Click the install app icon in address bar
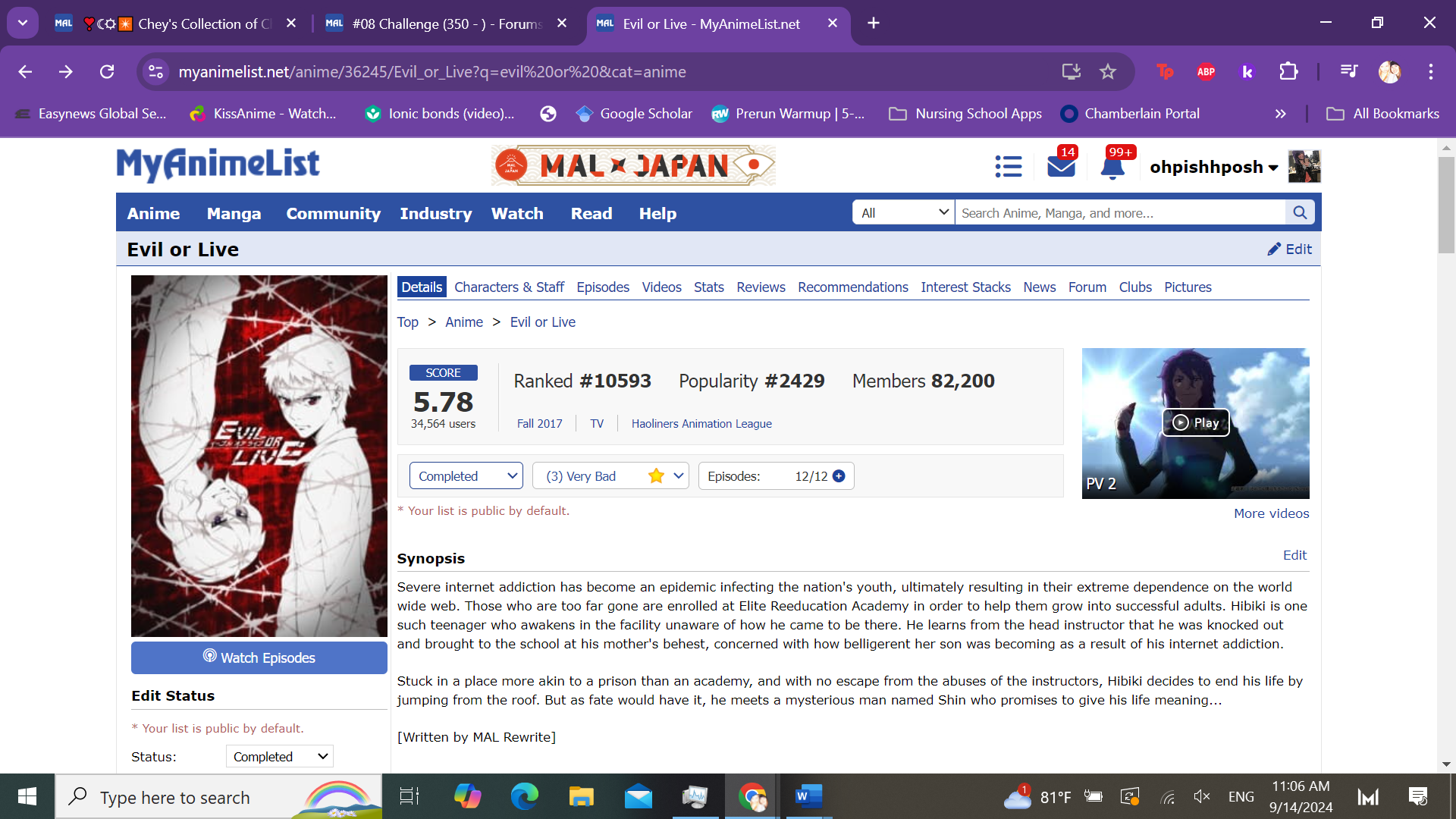Viewport: 1456px width, 819px height. coord(1071,71)
